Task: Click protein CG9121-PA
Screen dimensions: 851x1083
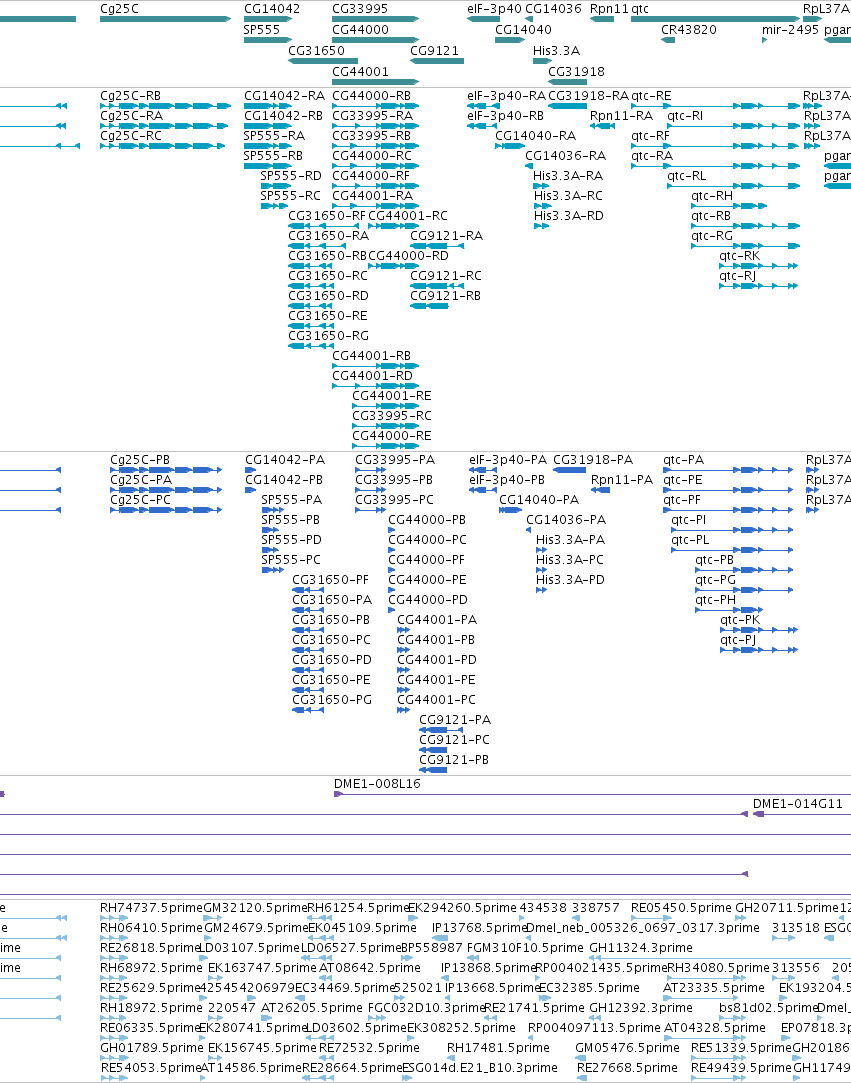Action: pyautogui.click(x=455, y=720)
